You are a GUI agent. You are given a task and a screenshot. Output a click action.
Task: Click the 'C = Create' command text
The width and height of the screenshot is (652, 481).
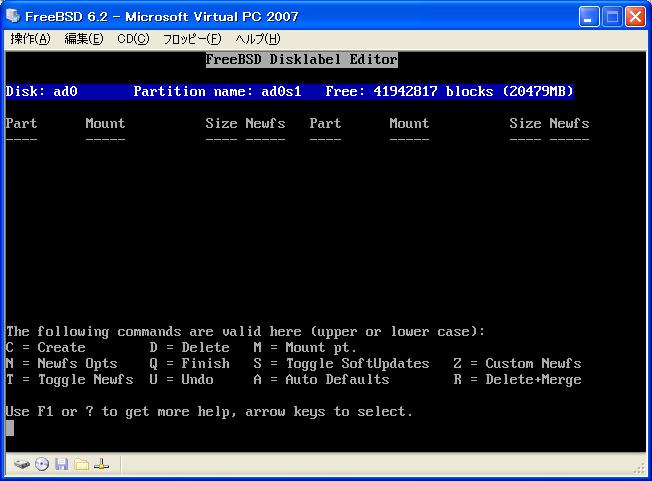click(46, 347)
